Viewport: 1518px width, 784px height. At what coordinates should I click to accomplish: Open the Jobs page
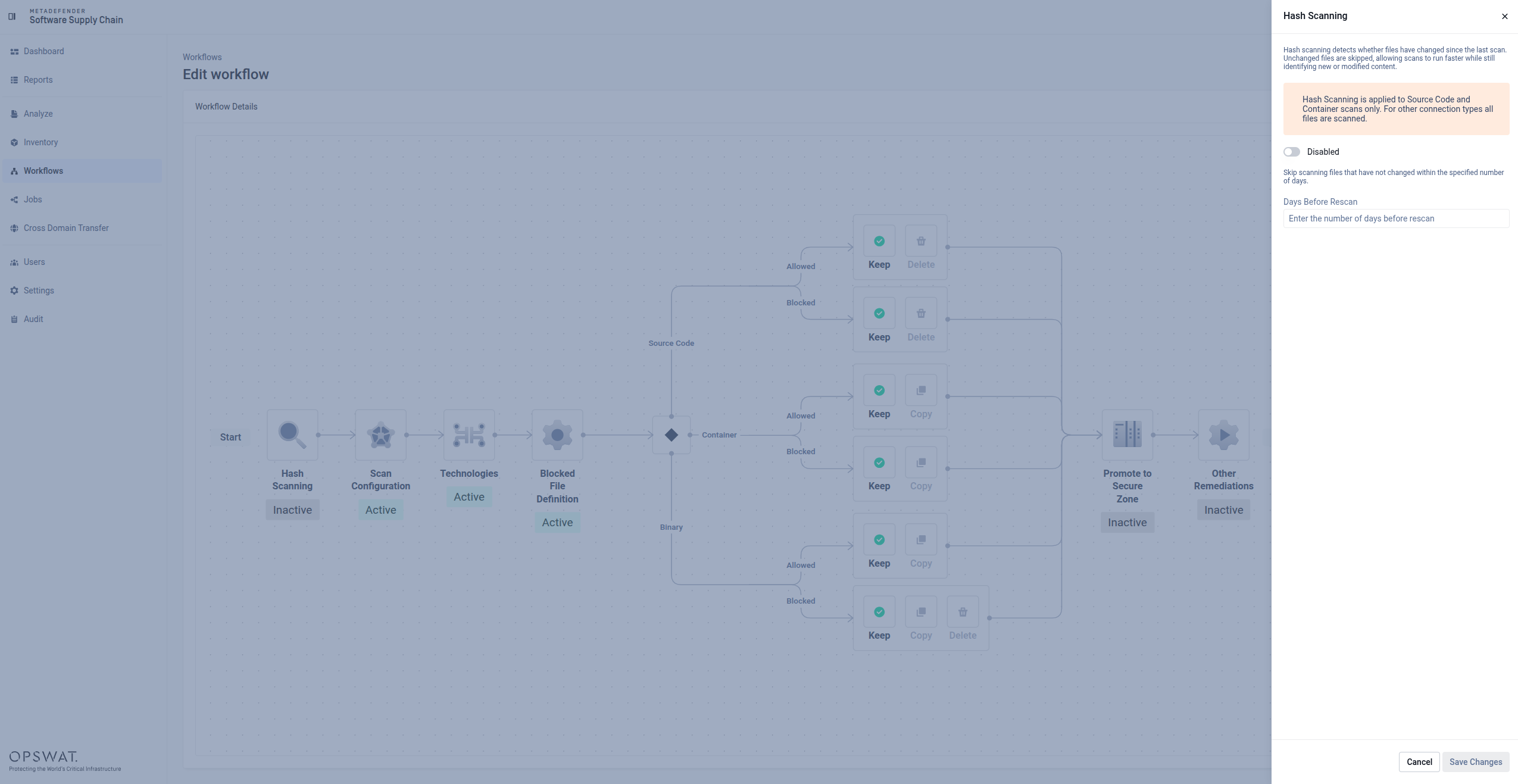coord(82,199)
